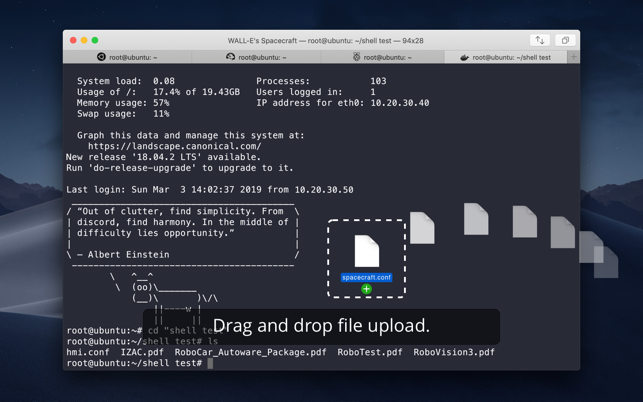
Task: Click the whale icon on the shell test tab
Action: pyautogui.click(x=464, y=58)
